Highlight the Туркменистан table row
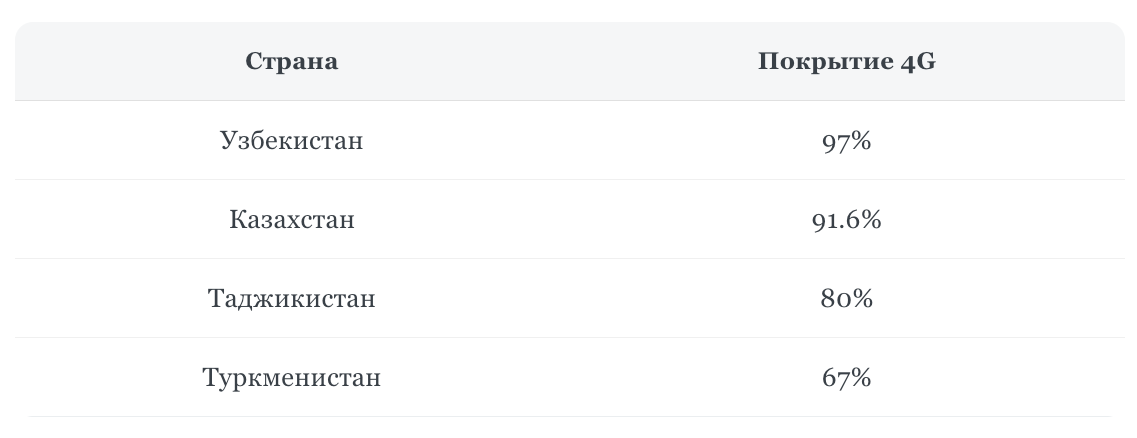1137x438 pixels. (569, 378)
